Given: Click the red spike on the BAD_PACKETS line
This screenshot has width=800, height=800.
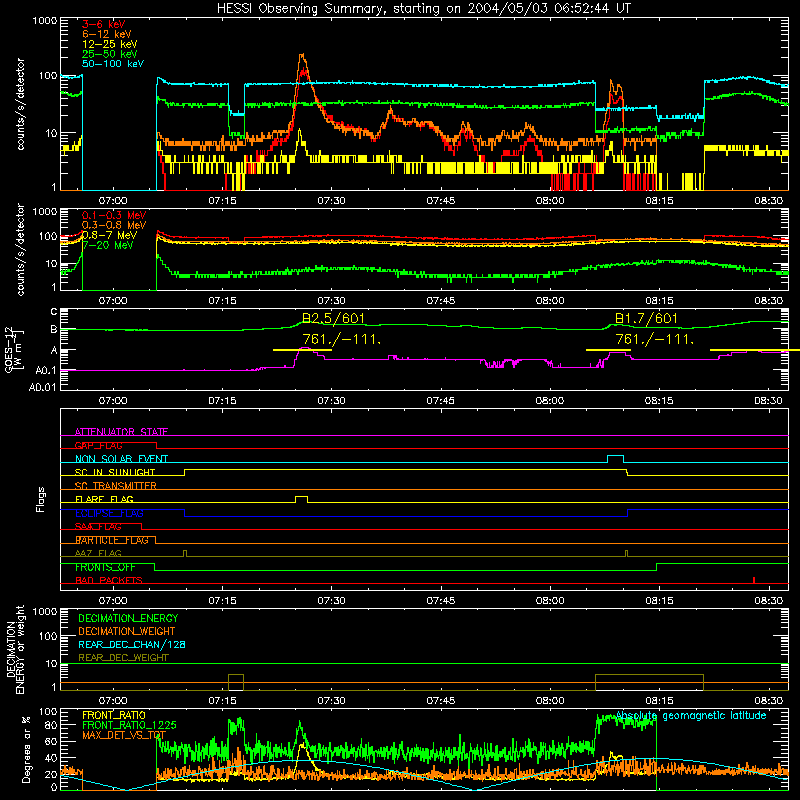Looking at the screenshot, I should 754,580.
